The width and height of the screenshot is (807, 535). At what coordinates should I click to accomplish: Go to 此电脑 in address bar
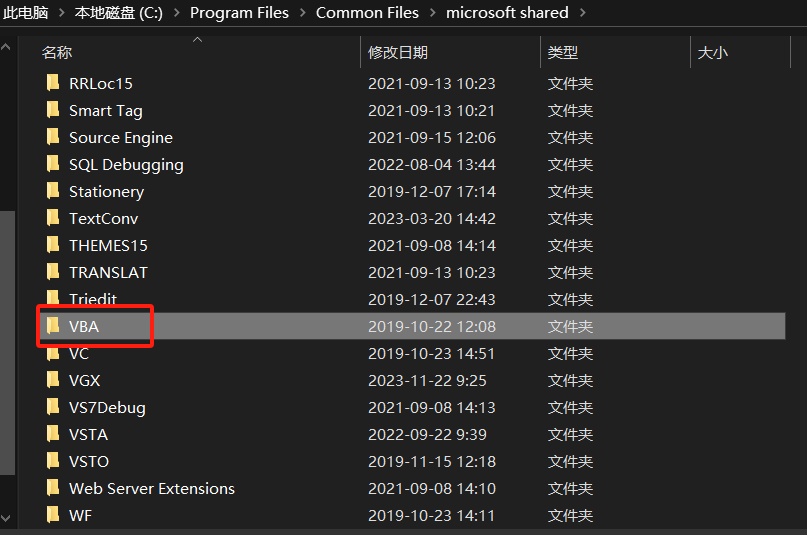26,13
